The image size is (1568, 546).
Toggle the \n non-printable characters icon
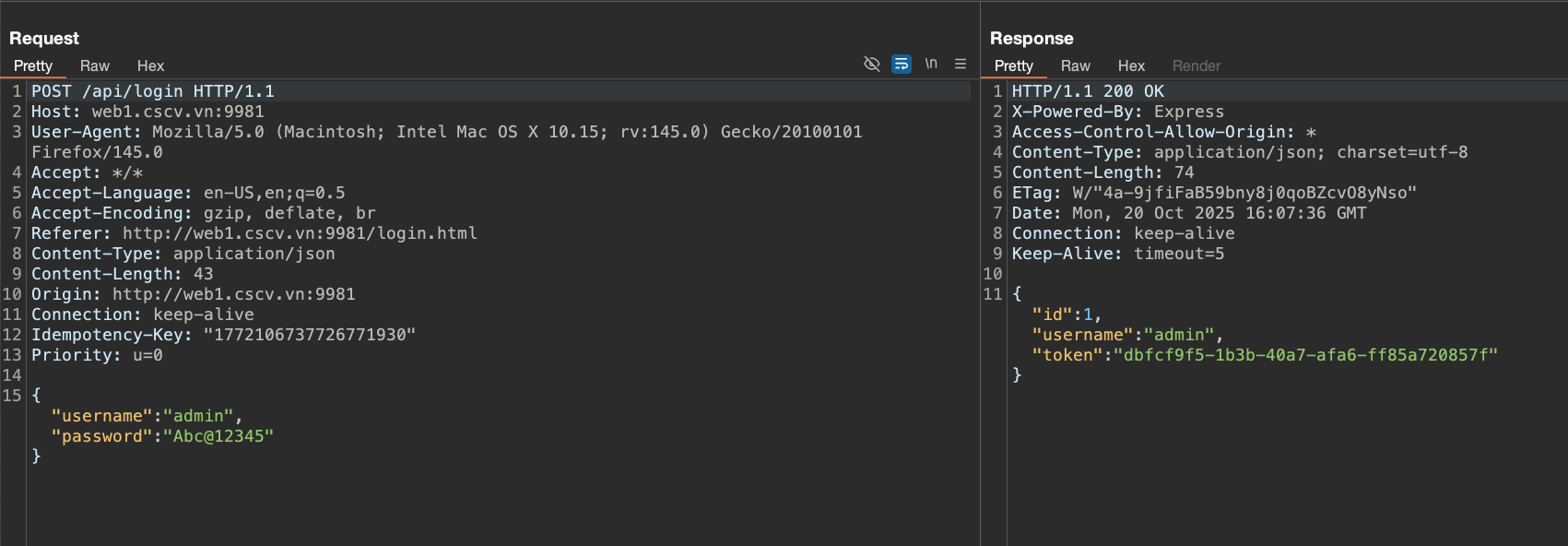click(931, 64)
